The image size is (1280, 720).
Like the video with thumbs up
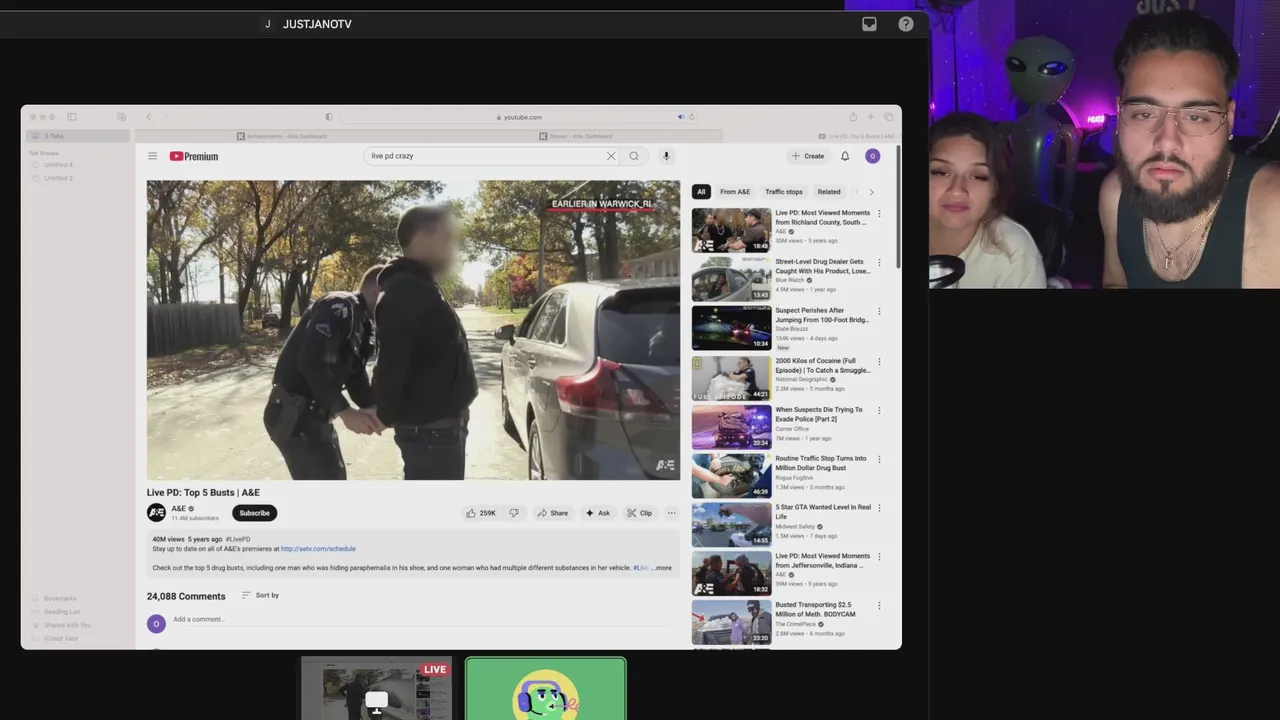tap(480, 513)
